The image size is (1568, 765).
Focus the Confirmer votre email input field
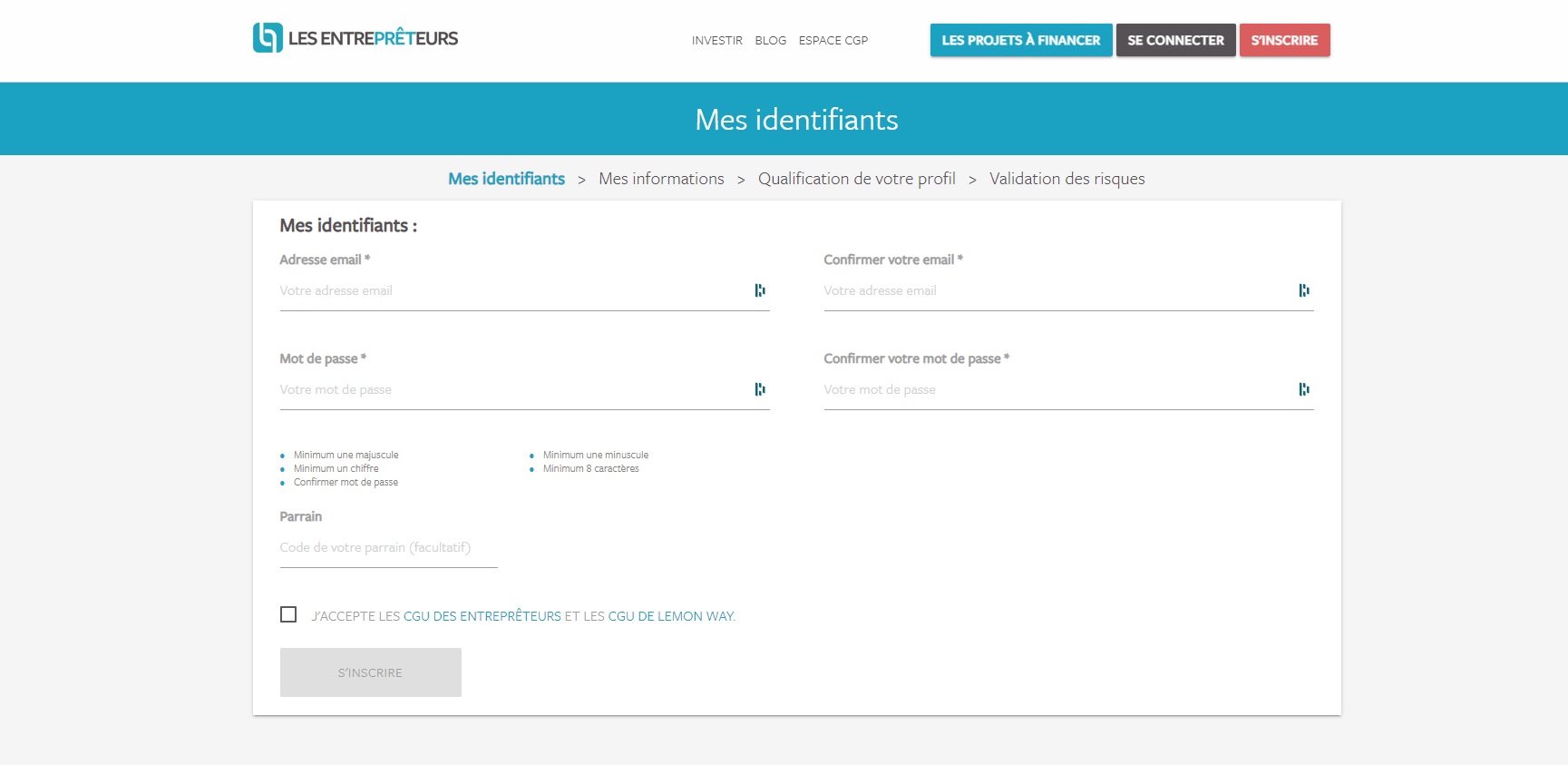1068,291
